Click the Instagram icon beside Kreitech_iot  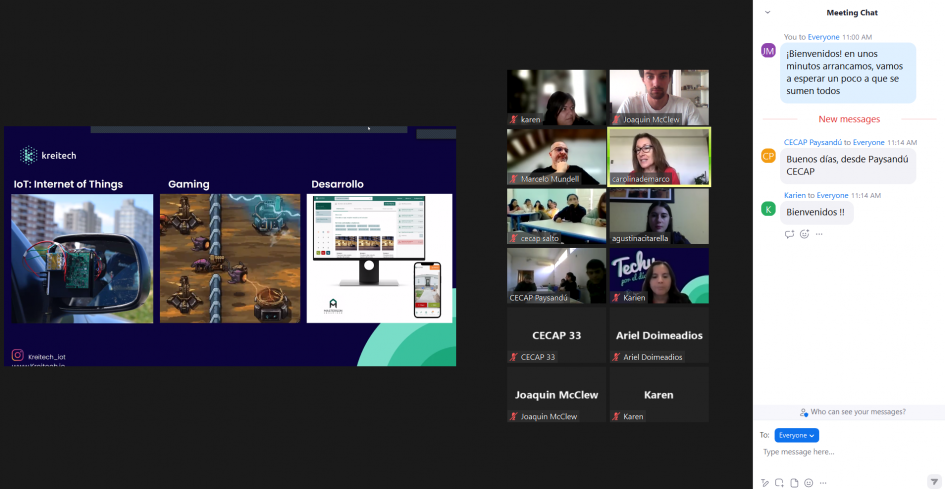[17, 356]
